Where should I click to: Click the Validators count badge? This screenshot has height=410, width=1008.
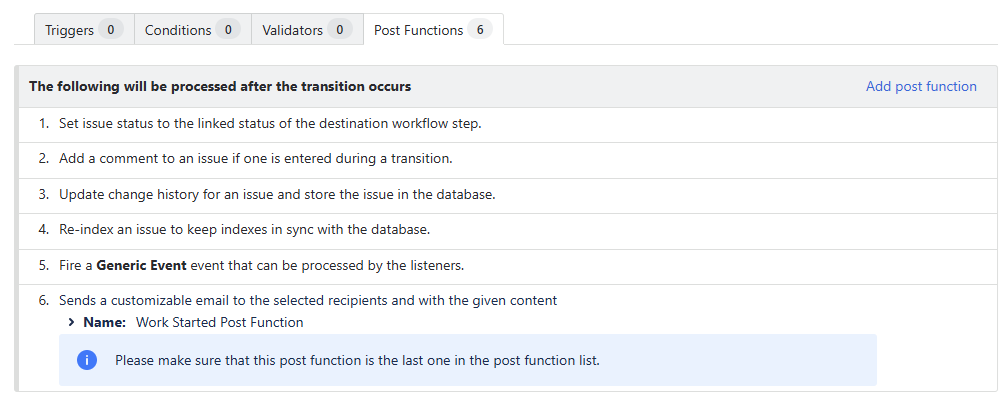(x=340, y=30)
